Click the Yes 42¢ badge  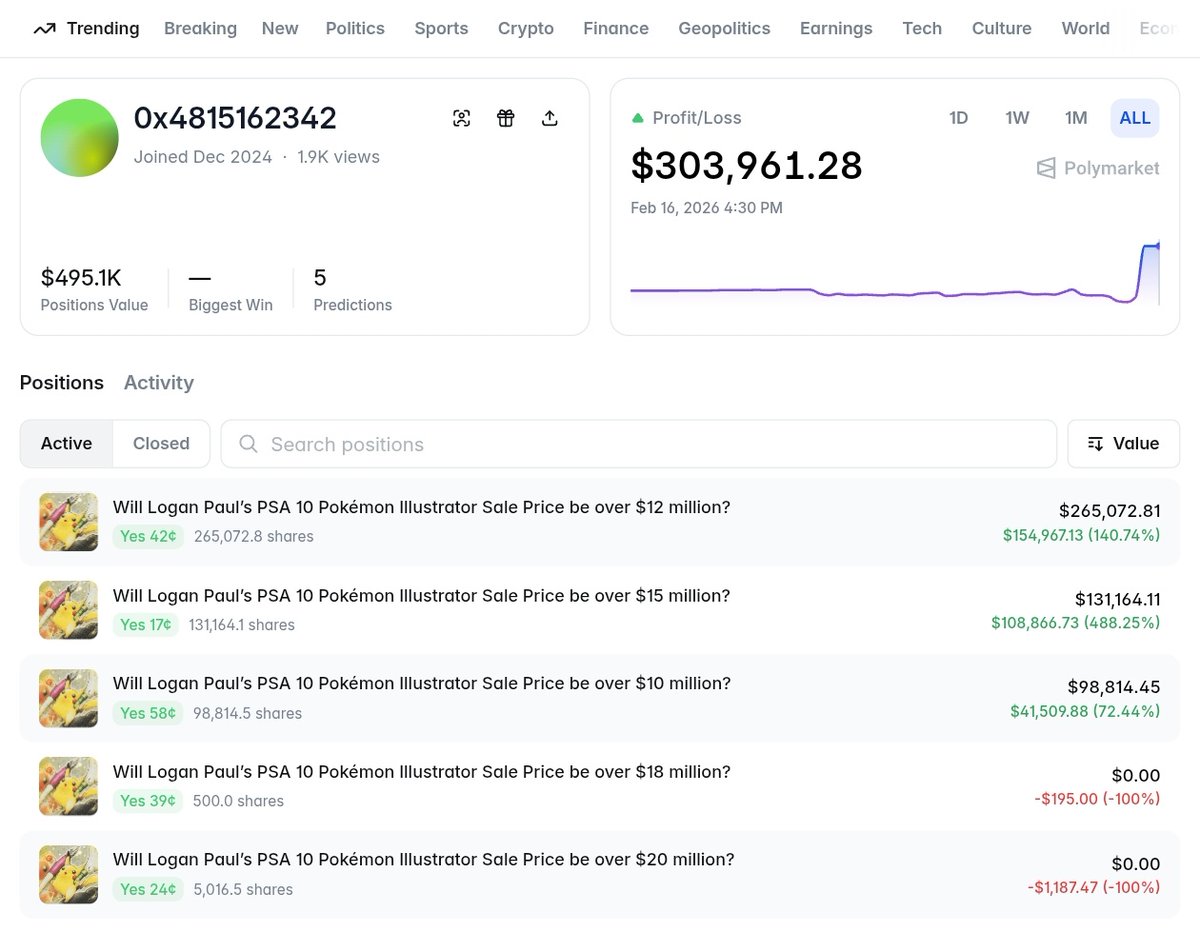148,537
